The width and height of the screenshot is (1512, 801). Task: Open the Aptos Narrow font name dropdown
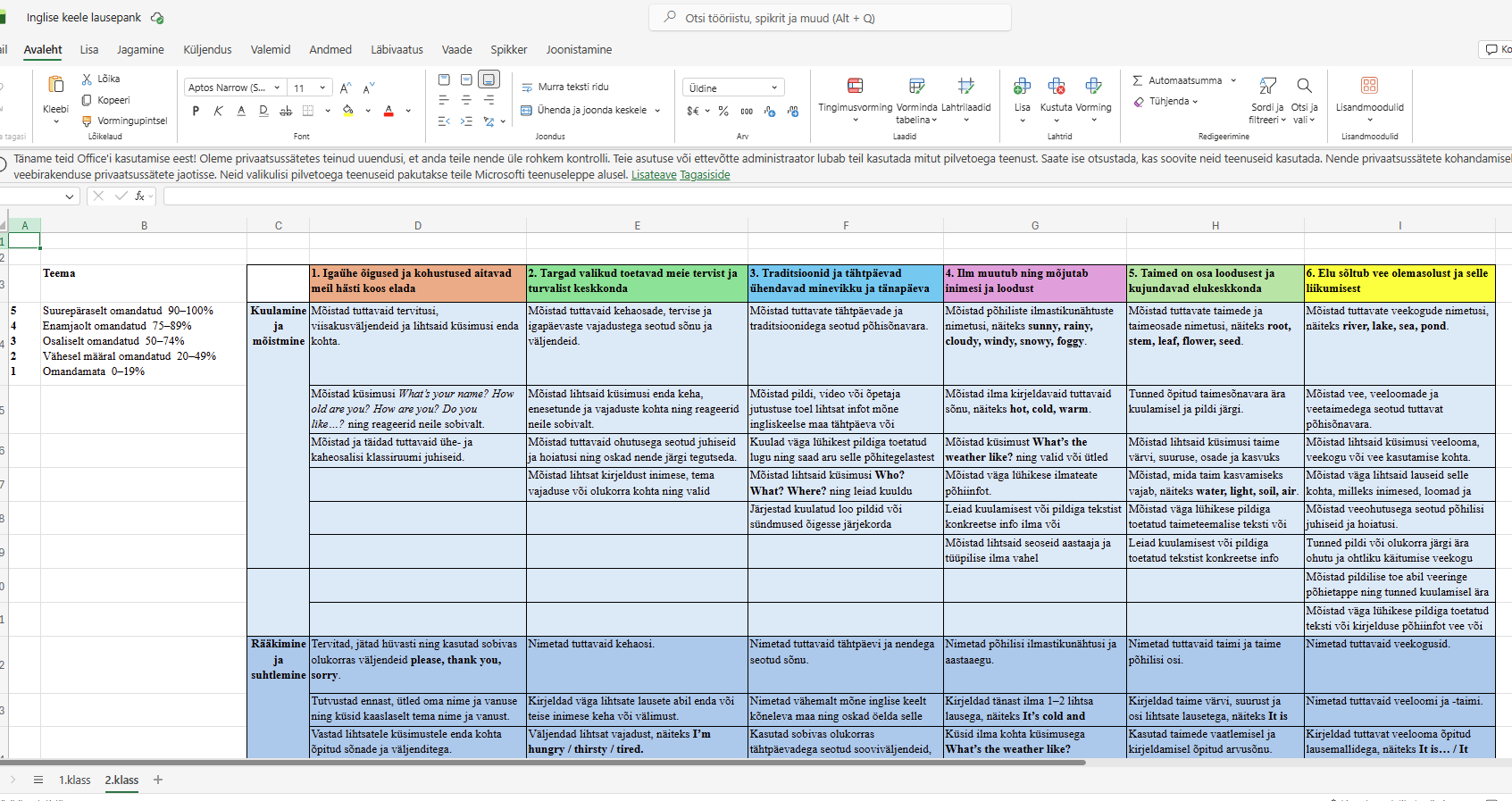coord(277,88)
